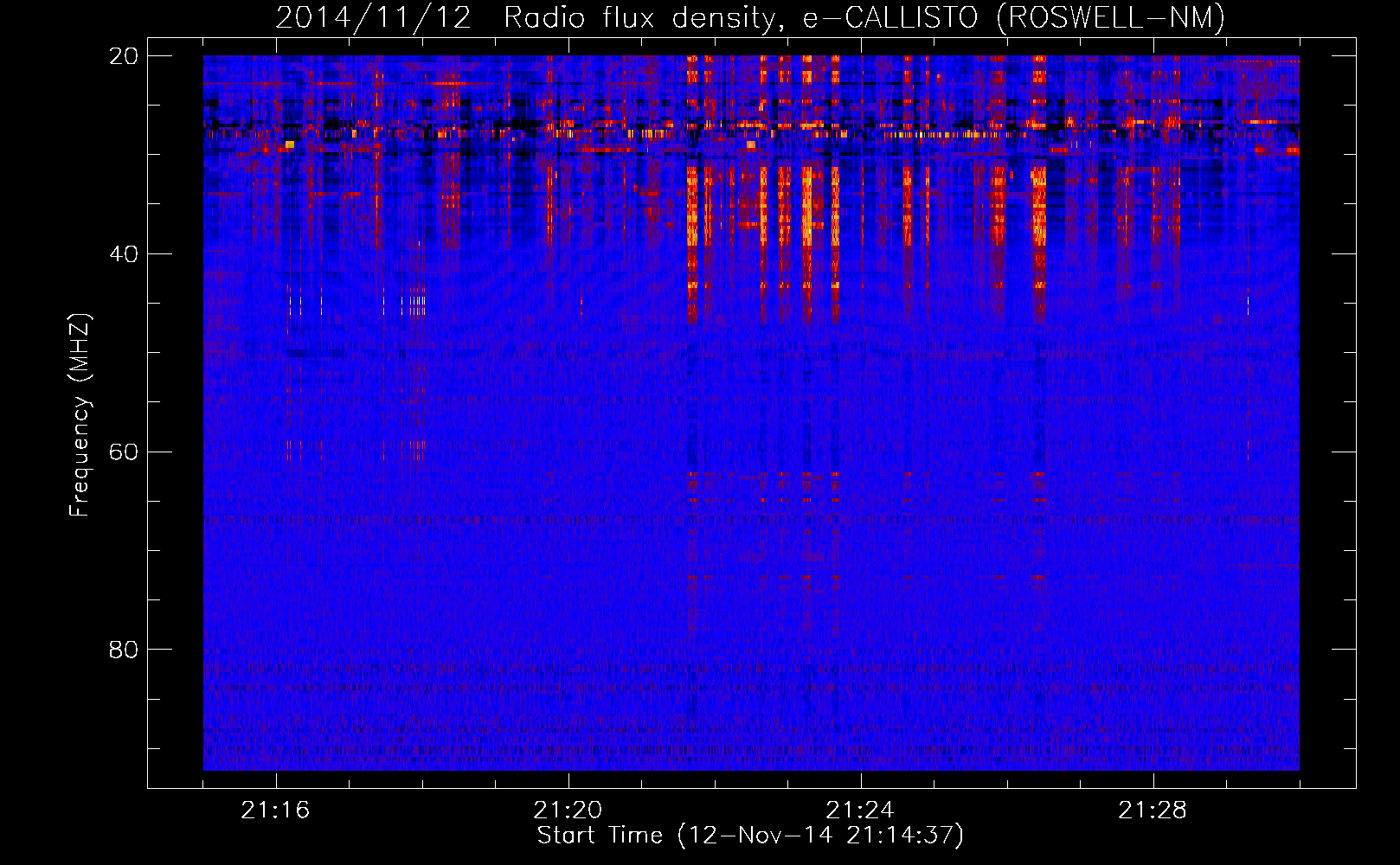
Task: Click the '21:24' time tick label
Action: [860, 810]
